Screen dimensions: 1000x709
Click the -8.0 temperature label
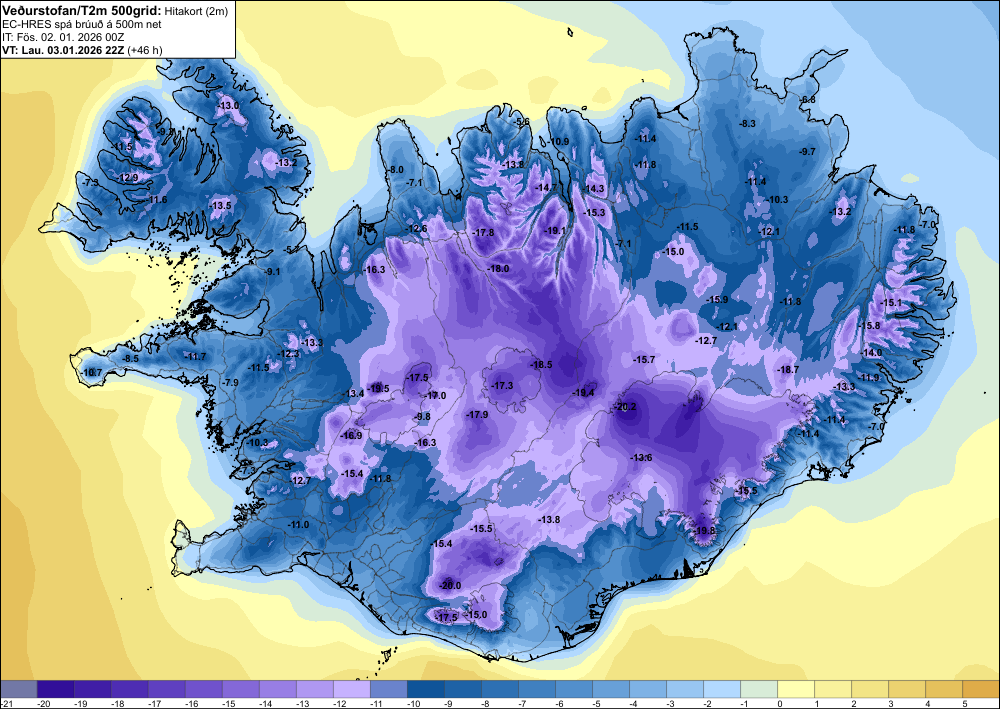pyautogui.click(x=395, y=169)
